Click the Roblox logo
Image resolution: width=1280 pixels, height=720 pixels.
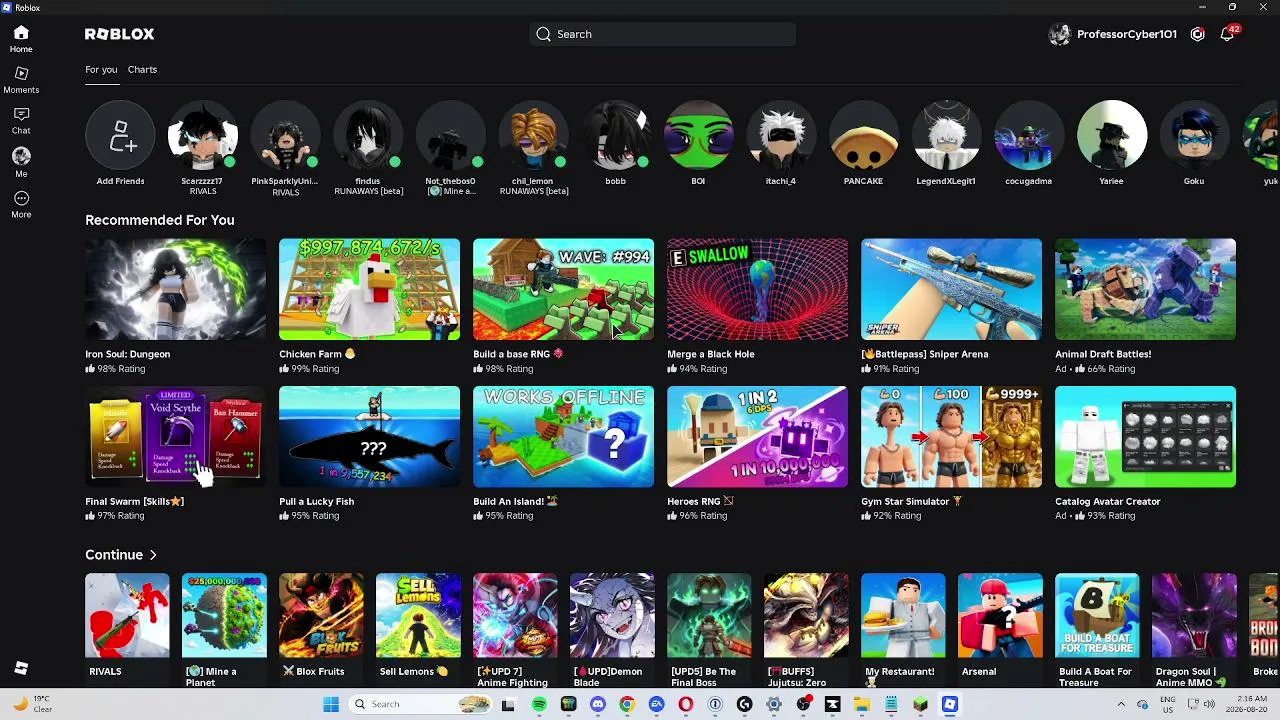pyautogui.click(x=120, y=34)
